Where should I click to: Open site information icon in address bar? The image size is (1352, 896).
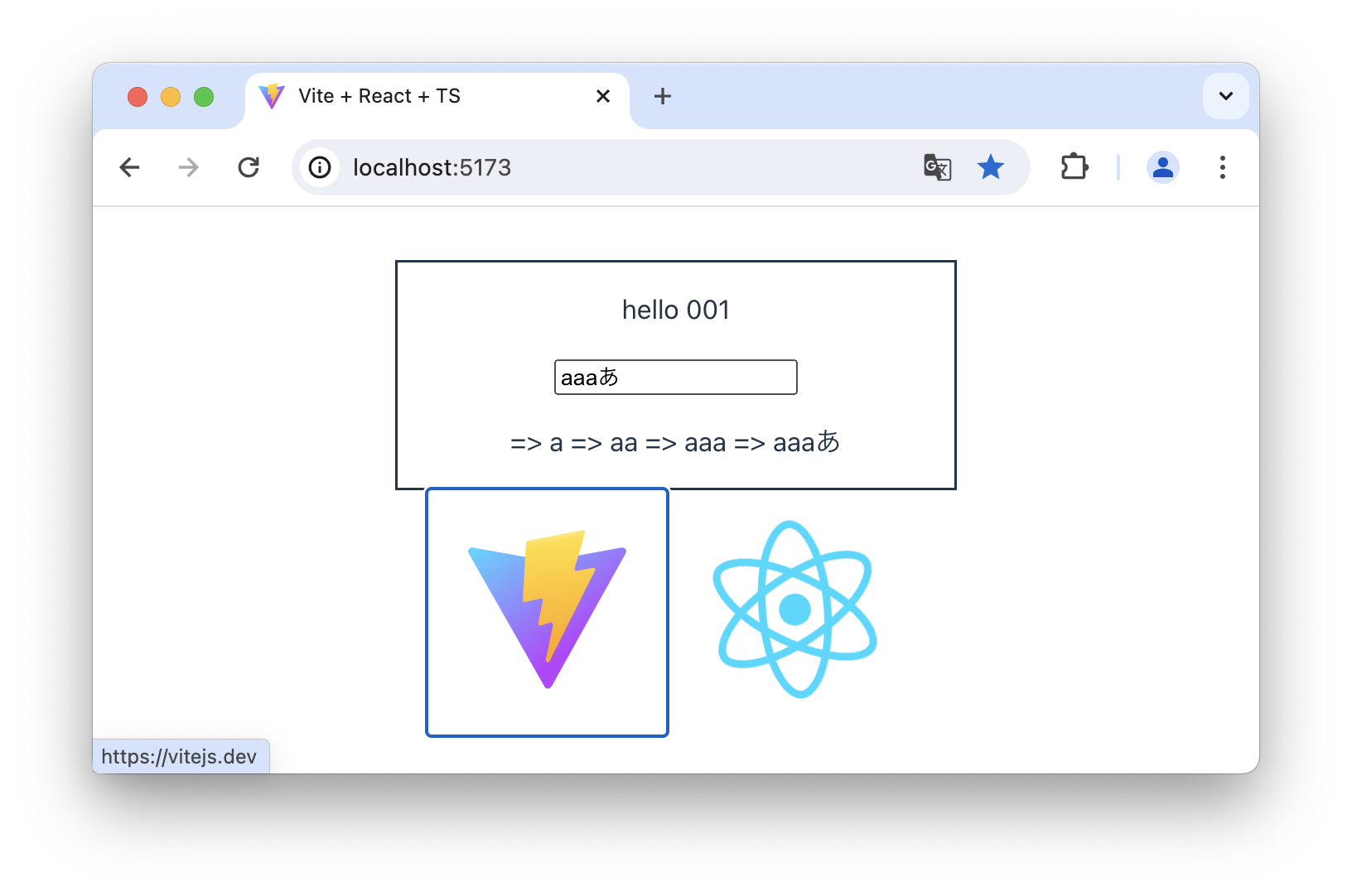pos(320,167)
